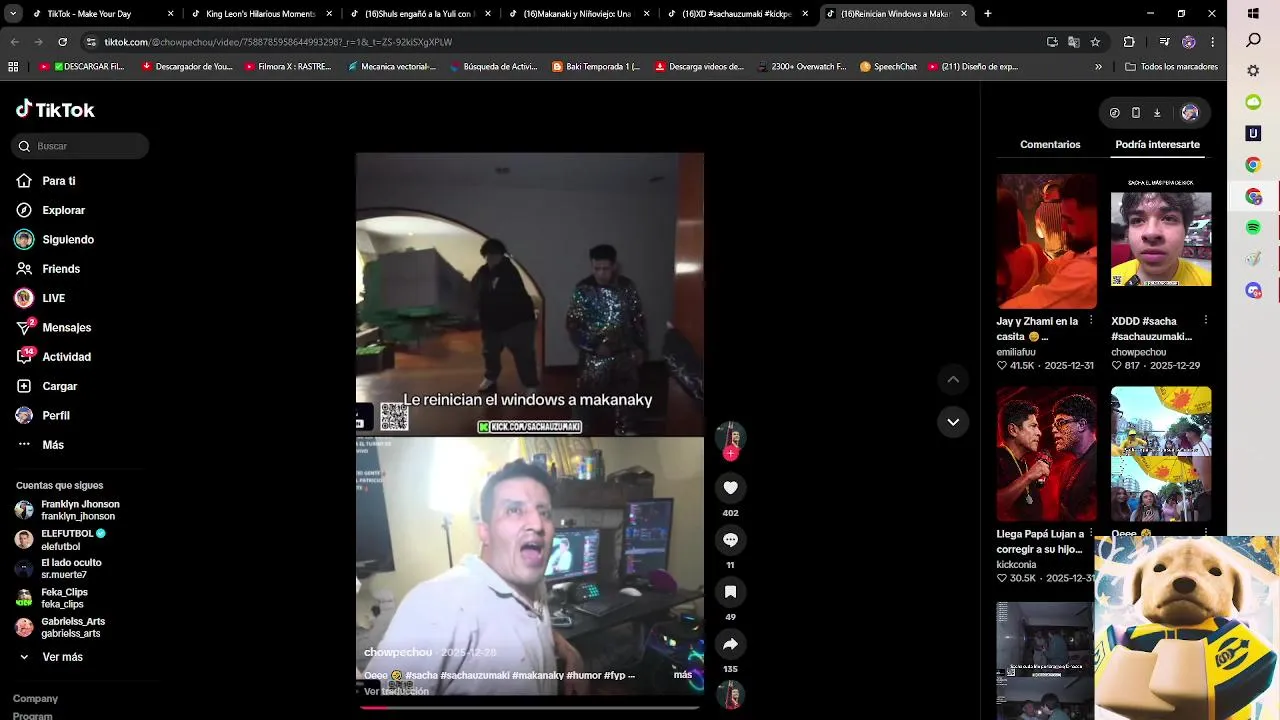
Task: Click the download app icon in header
Action: [x=1157, y=113]
